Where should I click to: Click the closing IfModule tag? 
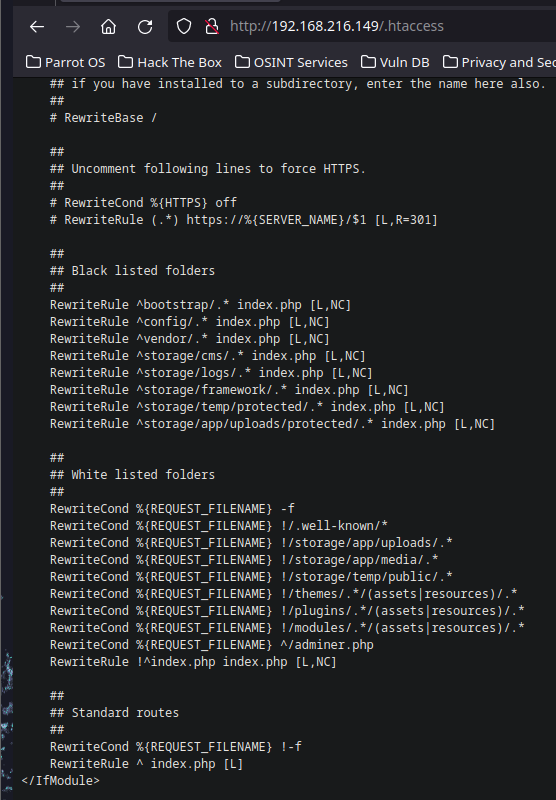tap(61, 781)
